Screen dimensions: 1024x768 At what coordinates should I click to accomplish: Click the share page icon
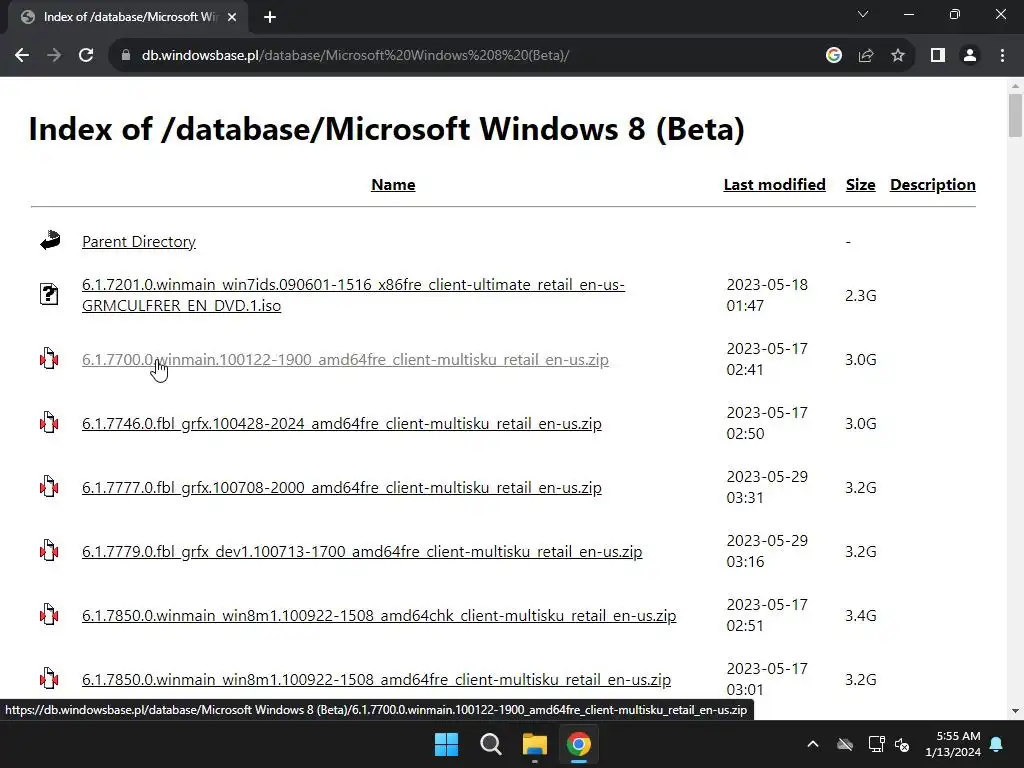point(866,56)
